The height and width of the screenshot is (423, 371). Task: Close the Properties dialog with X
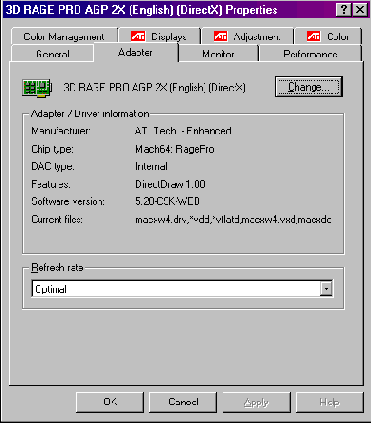pyautogui.click(x=360, y=10)
